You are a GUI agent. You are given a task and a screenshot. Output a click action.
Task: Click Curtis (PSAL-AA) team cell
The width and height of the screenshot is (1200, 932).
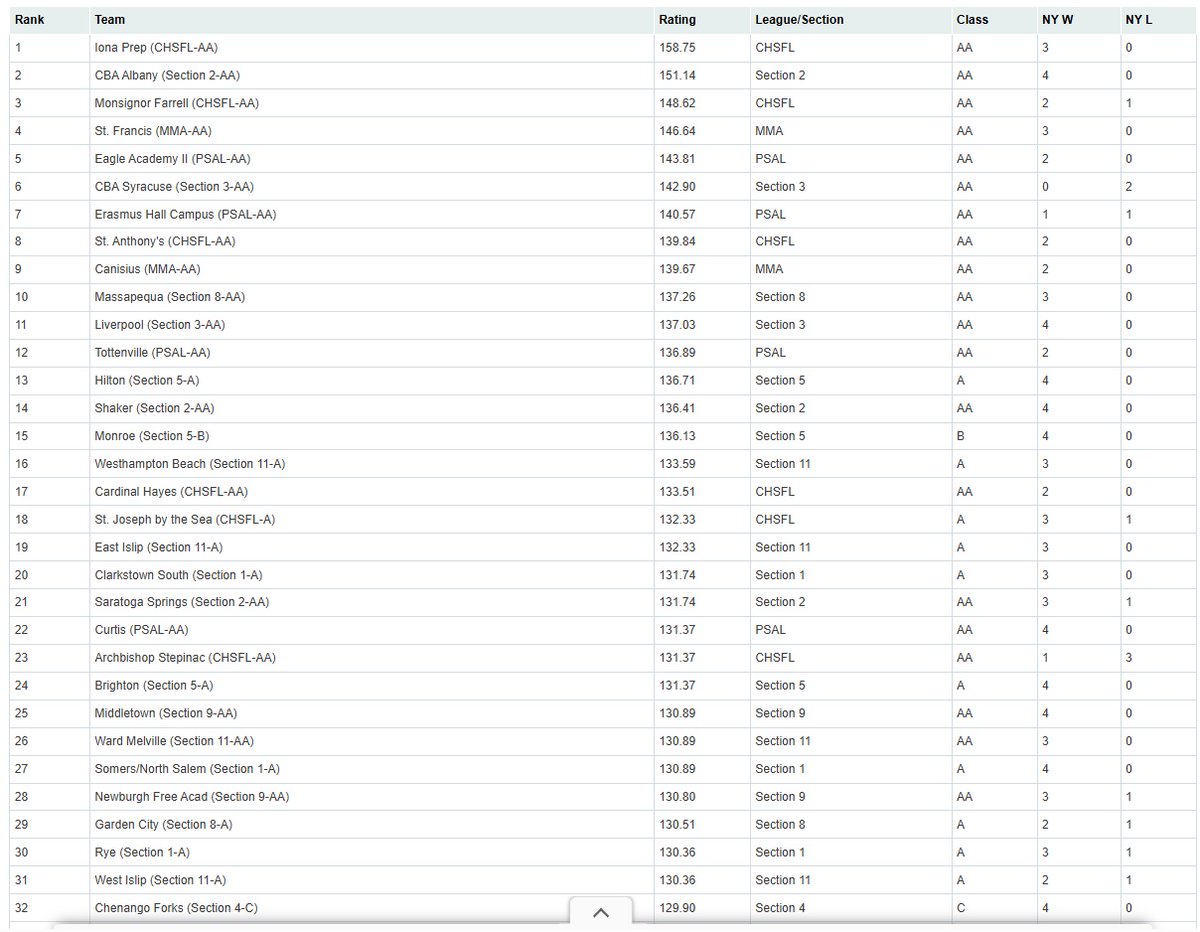click(370, 630)
